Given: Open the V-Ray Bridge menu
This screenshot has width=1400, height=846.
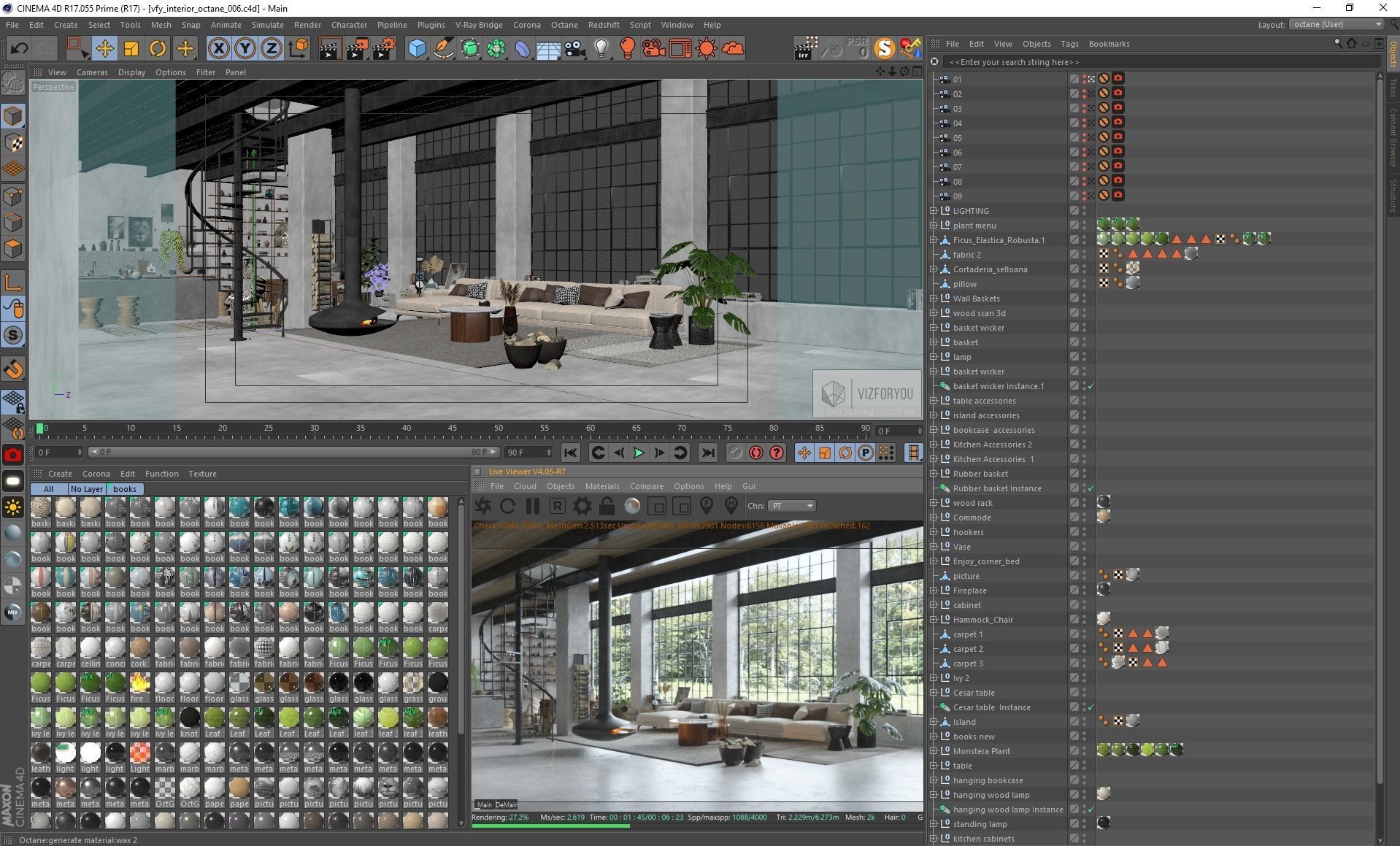Looking at the screenshot, I should point(479,25).
